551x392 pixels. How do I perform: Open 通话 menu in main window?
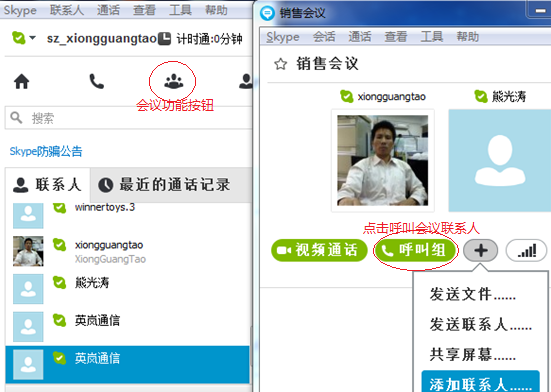[x=108, y=10]
